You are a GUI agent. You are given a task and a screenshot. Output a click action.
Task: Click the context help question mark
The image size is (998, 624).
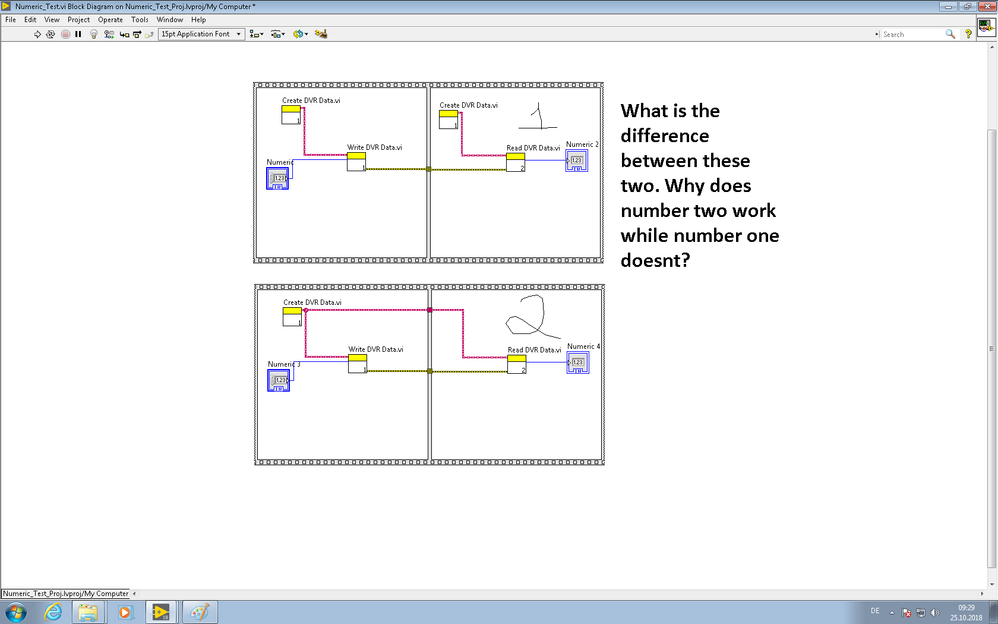pos(968,34)
